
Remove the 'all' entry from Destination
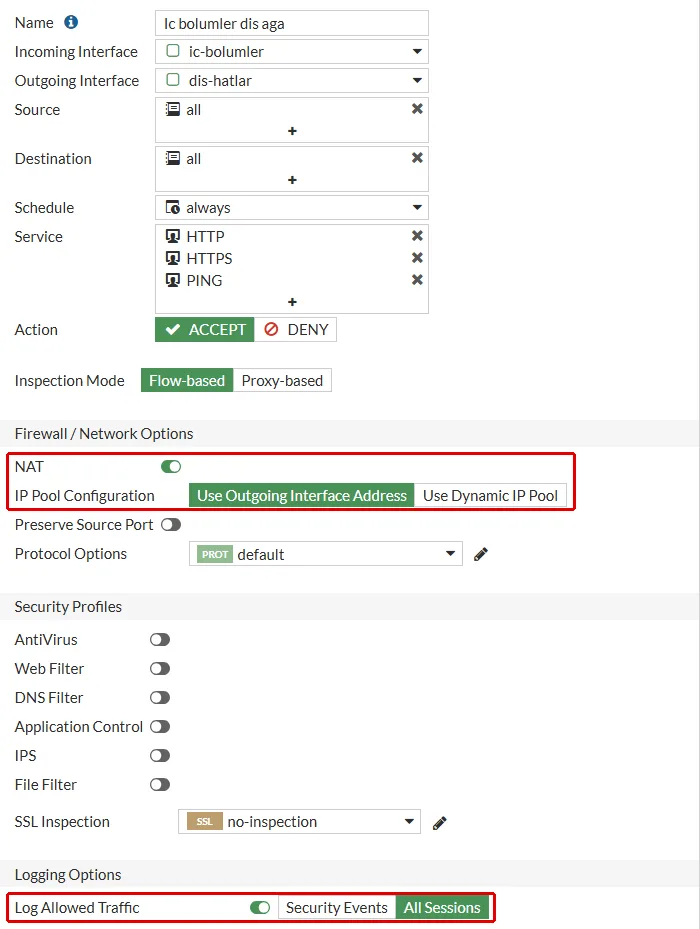point(417,158)
